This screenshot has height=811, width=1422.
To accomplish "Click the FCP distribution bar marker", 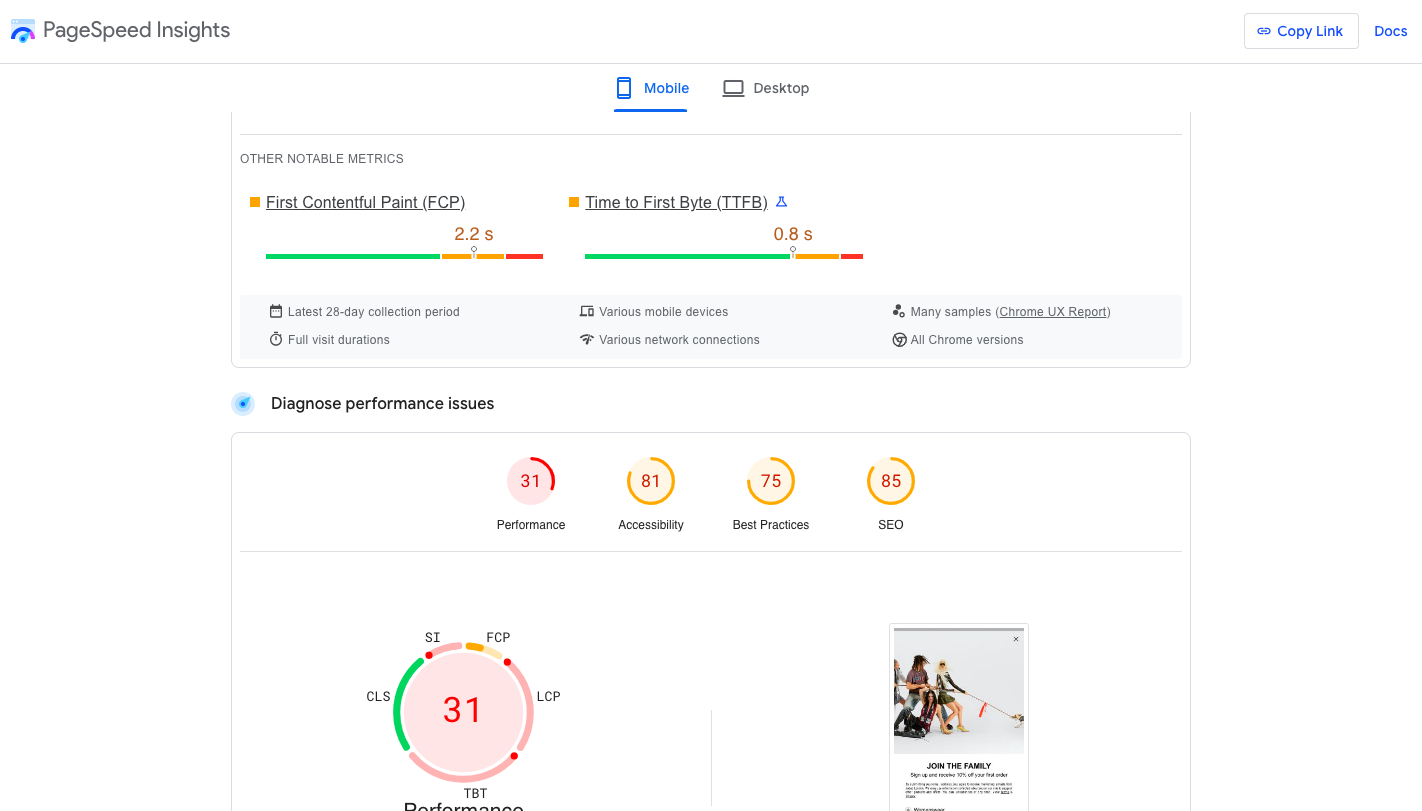I will [x=474, y=252].
